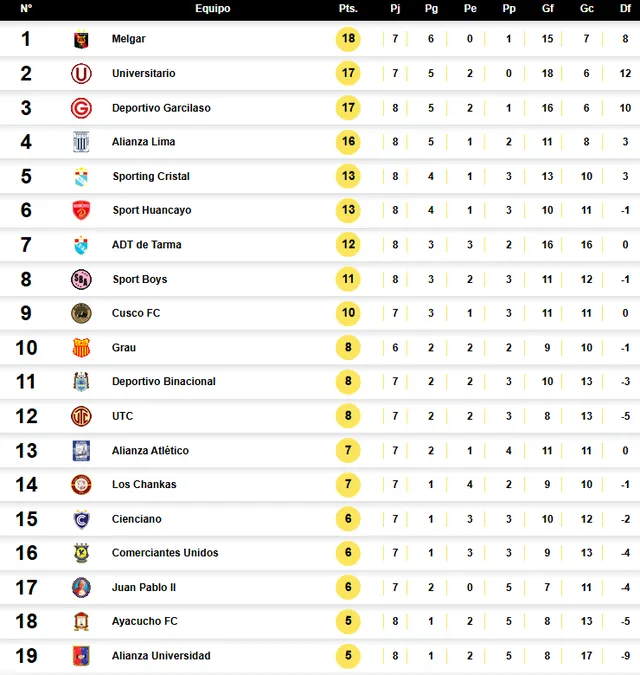Select the Grau striped crest icon

(x=81, y=347)
